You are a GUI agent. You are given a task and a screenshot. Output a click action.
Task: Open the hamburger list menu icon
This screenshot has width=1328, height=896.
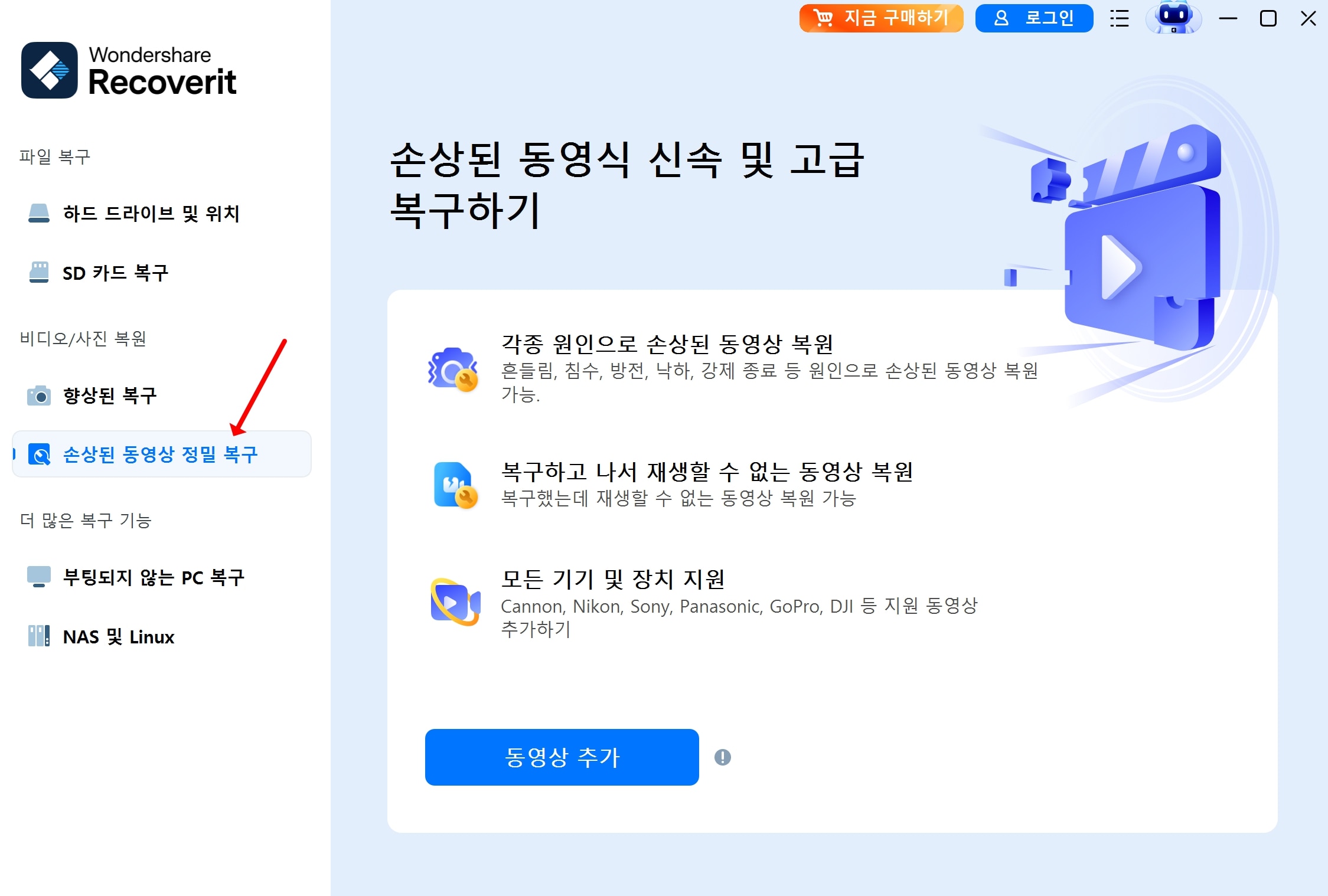(x=1120, y=19)
